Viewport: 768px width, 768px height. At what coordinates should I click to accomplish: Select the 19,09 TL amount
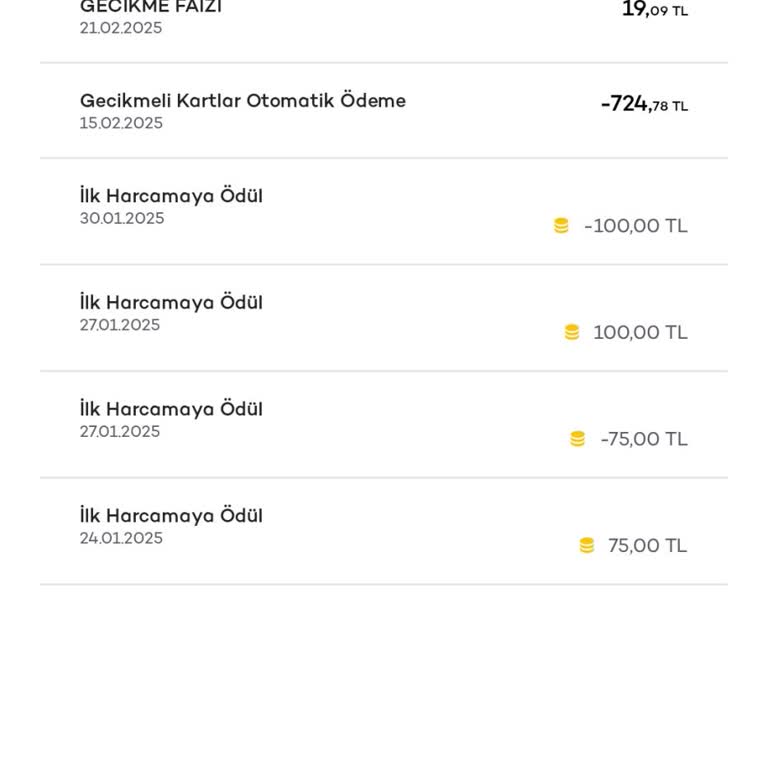tap(654, 10)
